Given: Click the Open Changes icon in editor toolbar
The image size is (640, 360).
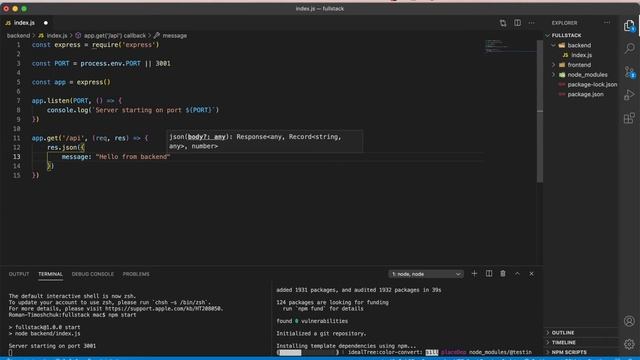Looking at the screenshot, I should click(x=503, y=23).
